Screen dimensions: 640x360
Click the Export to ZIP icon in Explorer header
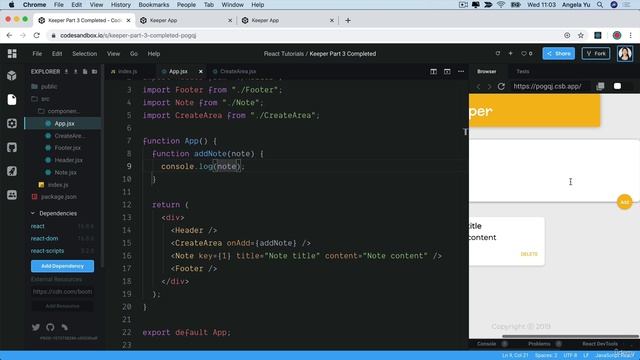66,71
